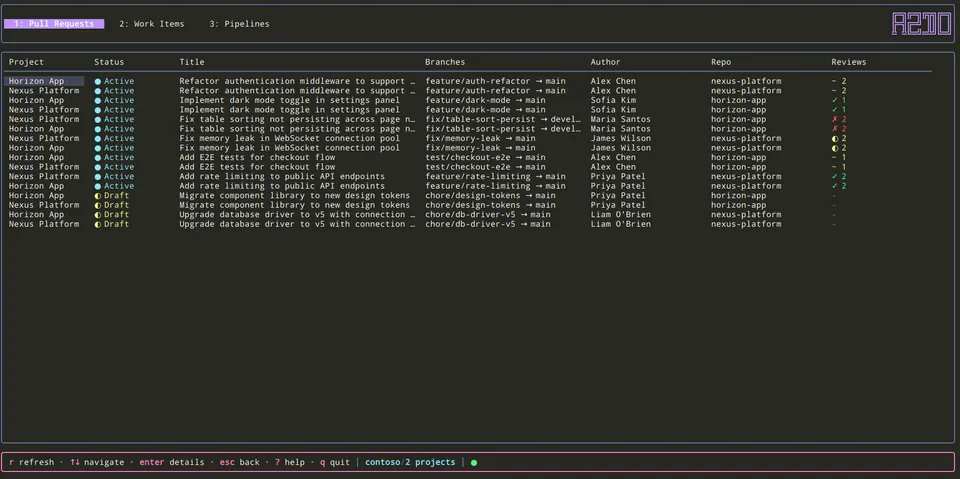Select the Nexus Platform 'Add E2E tests for checkout flow' title

point(257,167)
